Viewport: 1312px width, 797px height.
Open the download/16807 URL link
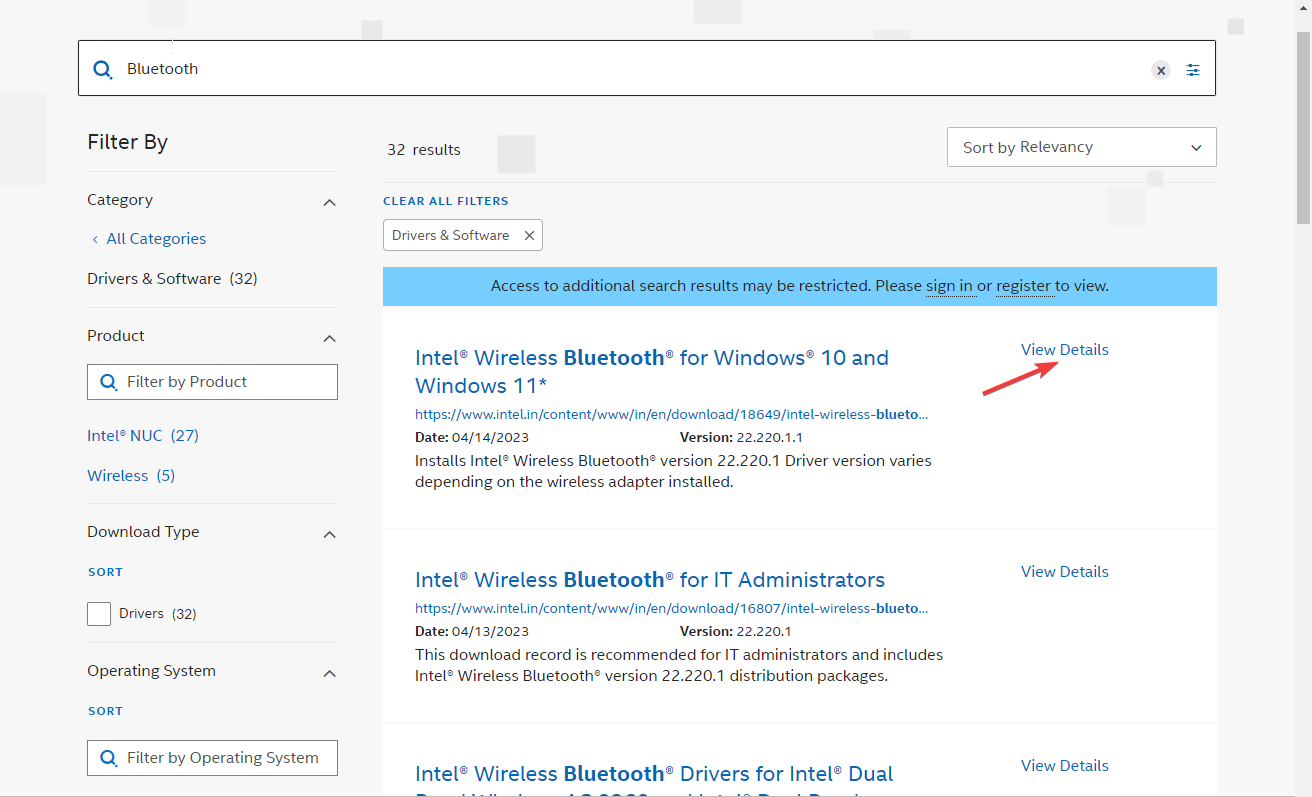pos(672,608)
